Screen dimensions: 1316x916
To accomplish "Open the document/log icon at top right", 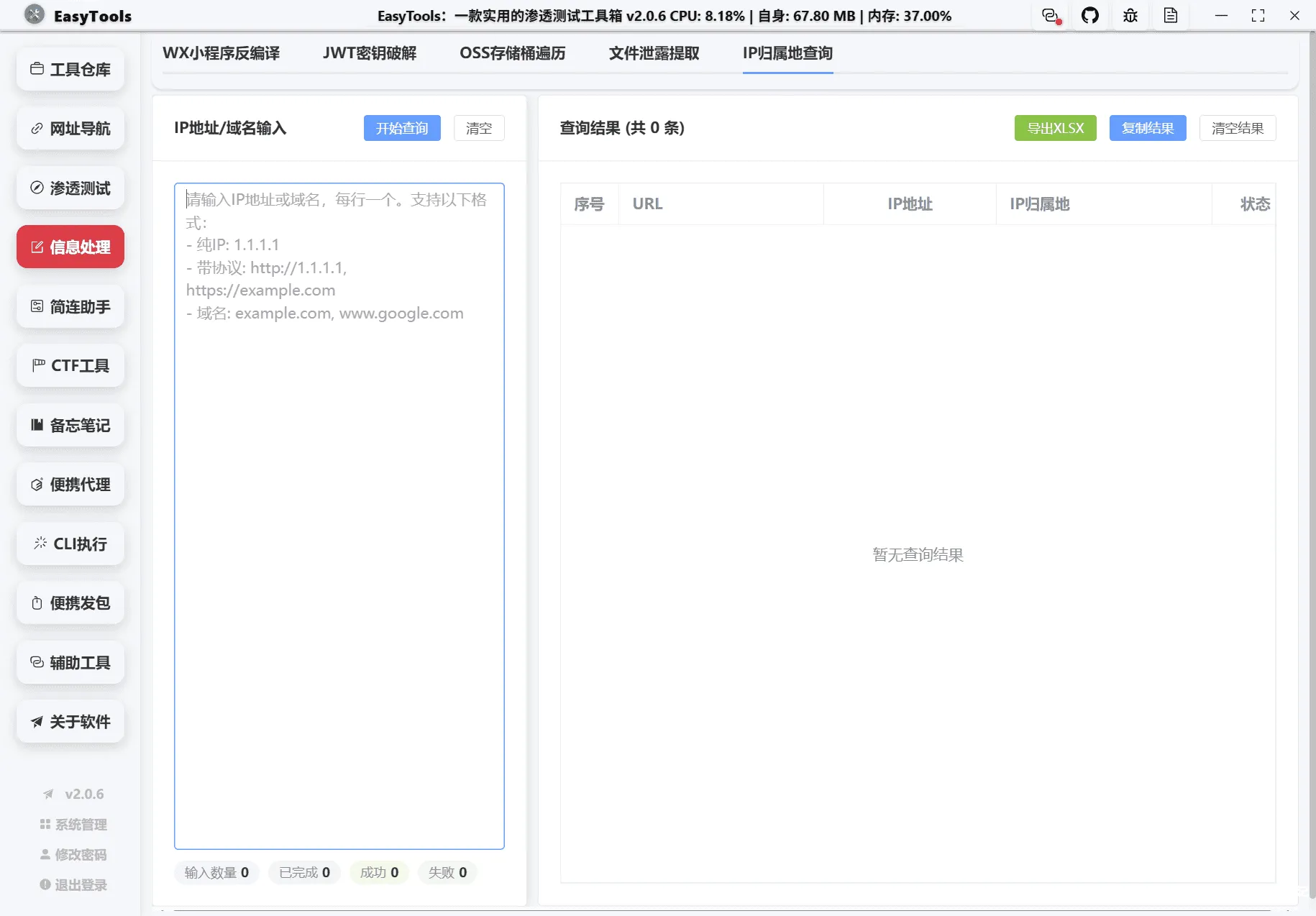I will click(1170, 15).
